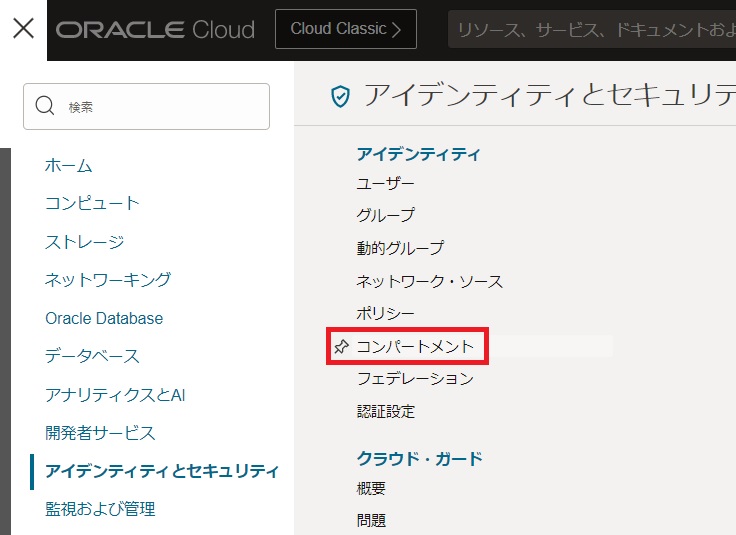The image size is (736, 535).
Task: Open the ストレージ menu category
Action: (x=84, y=242)
